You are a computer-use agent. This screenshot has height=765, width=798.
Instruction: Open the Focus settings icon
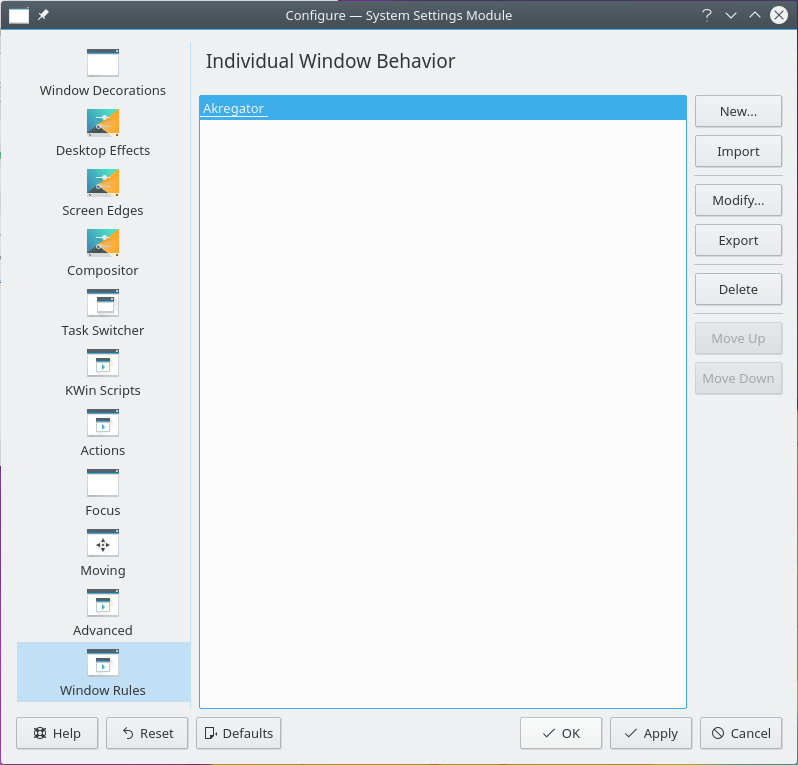(103, 483)
